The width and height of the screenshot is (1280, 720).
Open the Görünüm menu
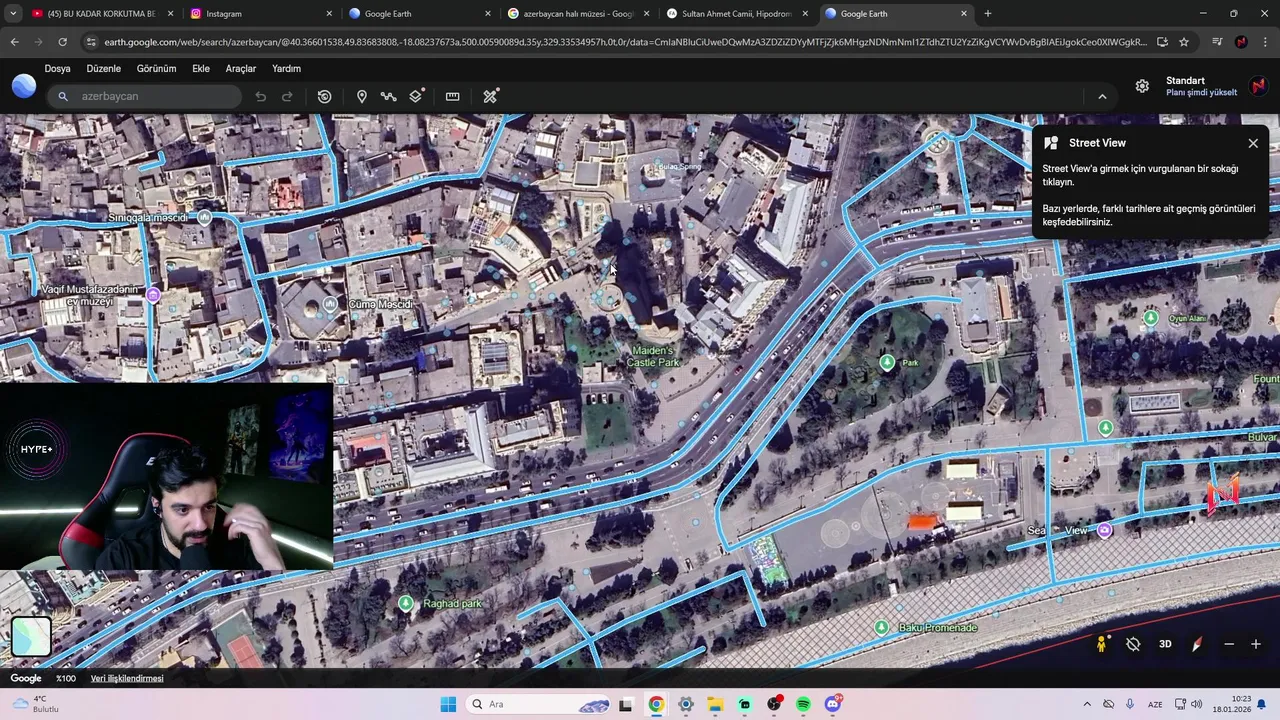coord(156,69)
